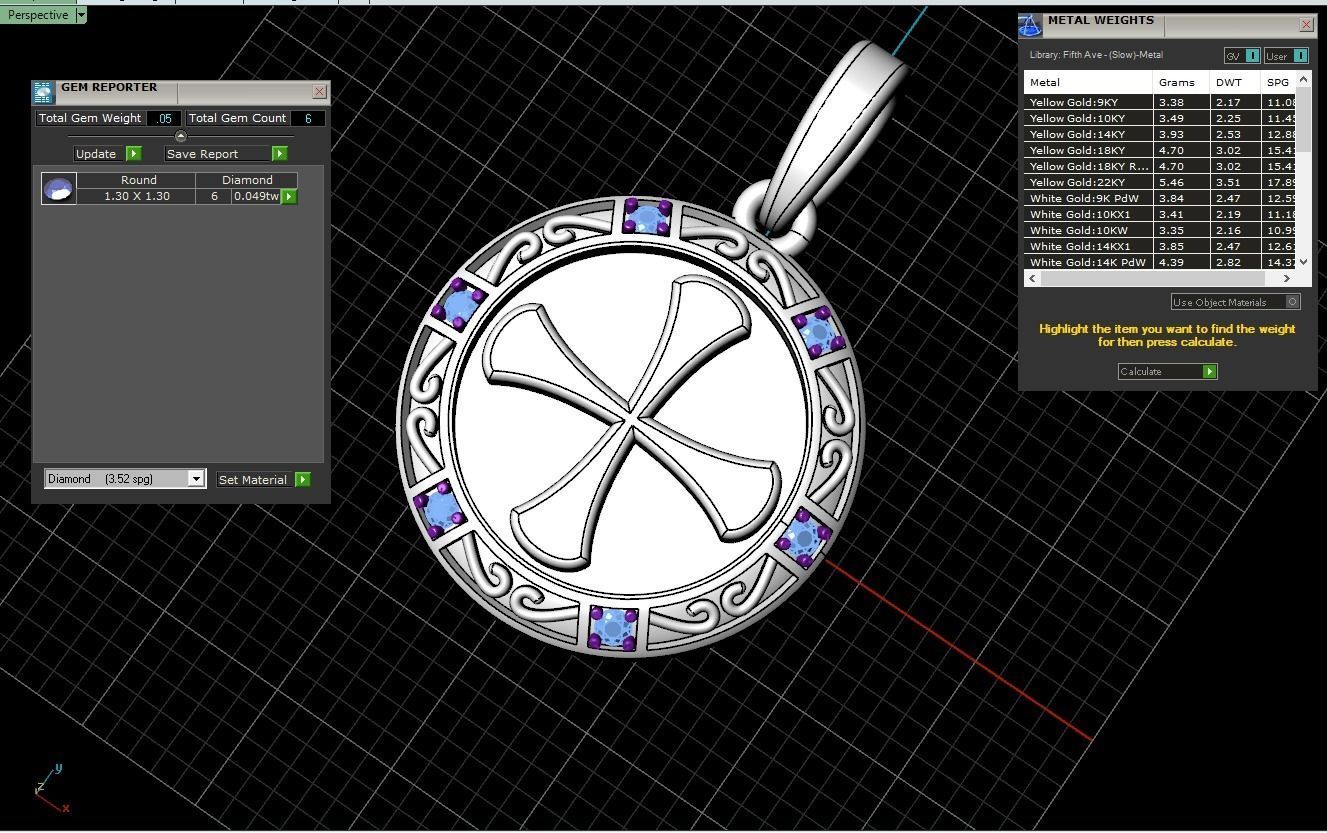
Task: Click the round diamond gem thumbnail
Action: click(x=59, y=188)
